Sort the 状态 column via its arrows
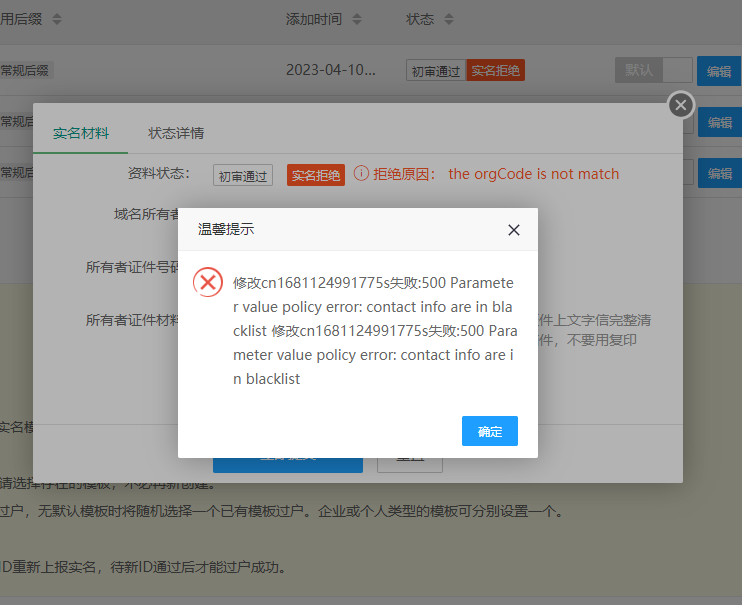 click(448, 20)
